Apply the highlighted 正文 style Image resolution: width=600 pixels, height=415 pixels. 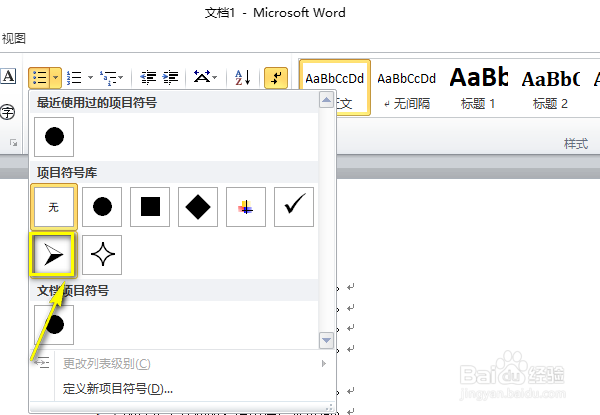coord(335,87)
